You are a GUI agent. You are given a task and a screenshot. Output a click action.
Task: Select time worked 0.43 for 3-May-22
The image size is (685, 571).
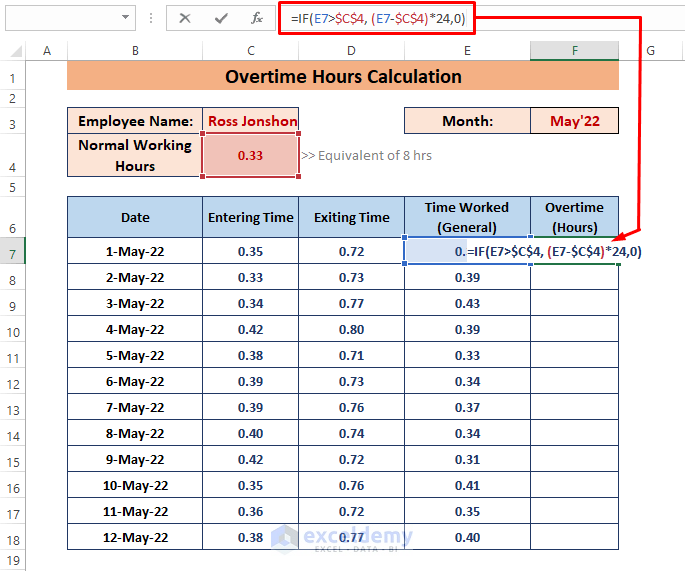pyautogui.click(x=467, y=303)
